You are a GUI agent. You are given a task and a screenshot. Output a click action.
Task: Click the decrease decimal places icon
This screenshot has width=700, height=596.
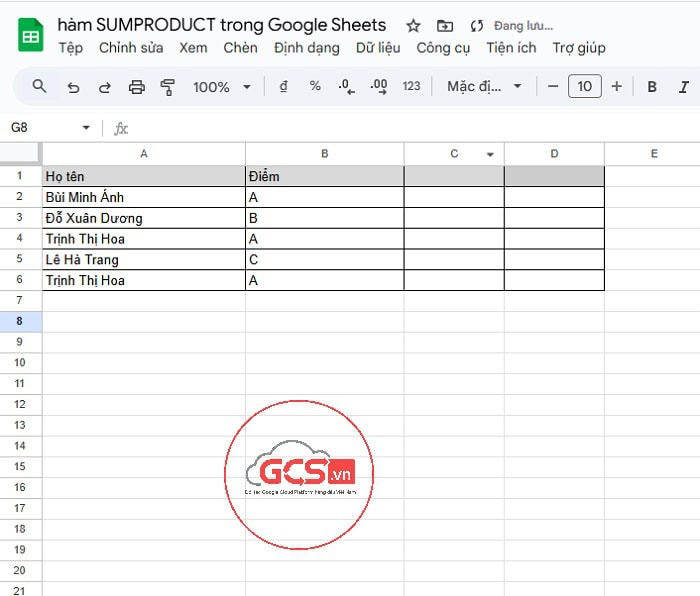point(346,87)
